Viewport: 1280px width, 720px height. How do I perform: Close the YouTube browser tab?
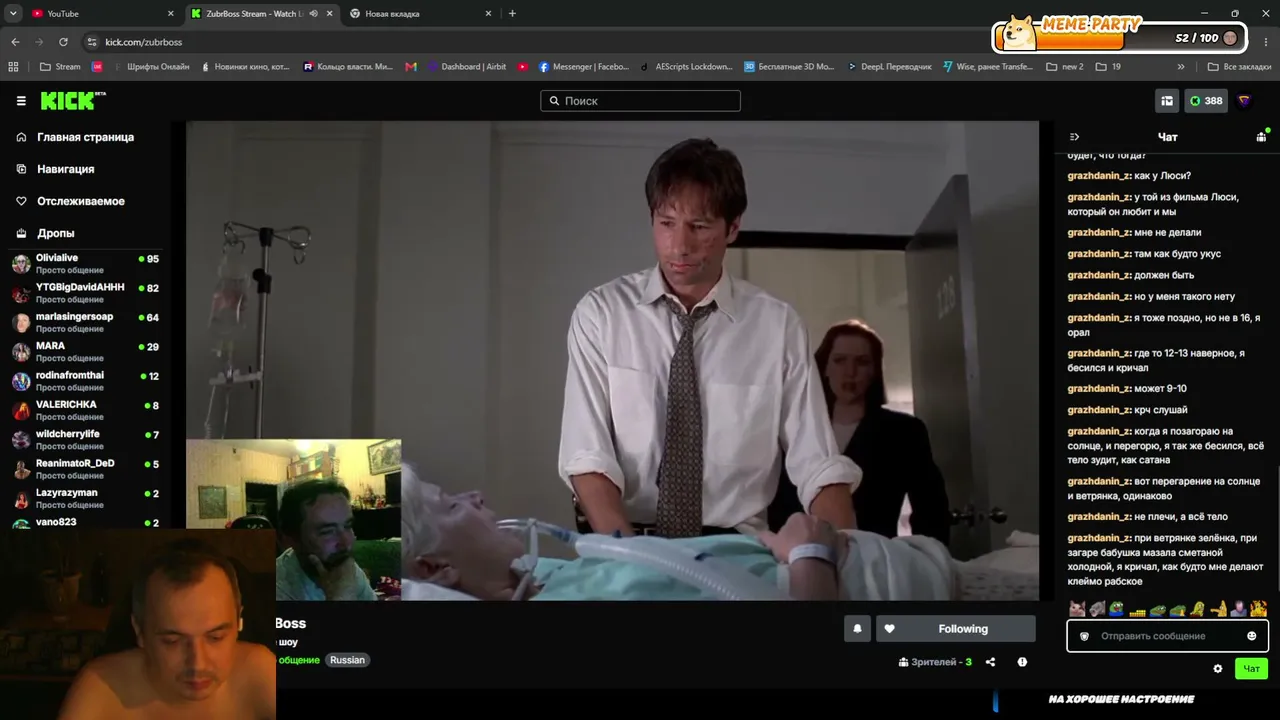(170, 14)
